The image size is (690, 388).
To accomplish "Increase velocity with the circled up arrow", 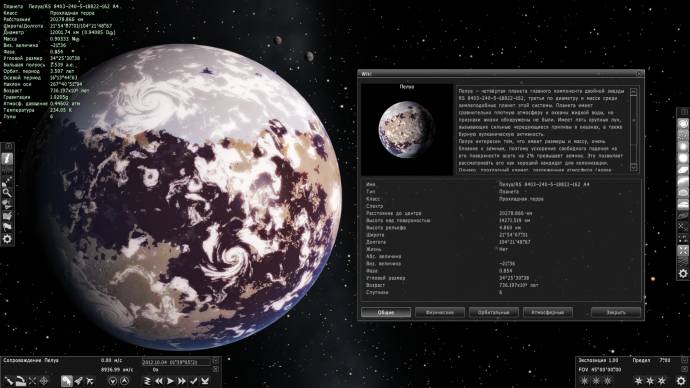I will click(x=125, y=381).
